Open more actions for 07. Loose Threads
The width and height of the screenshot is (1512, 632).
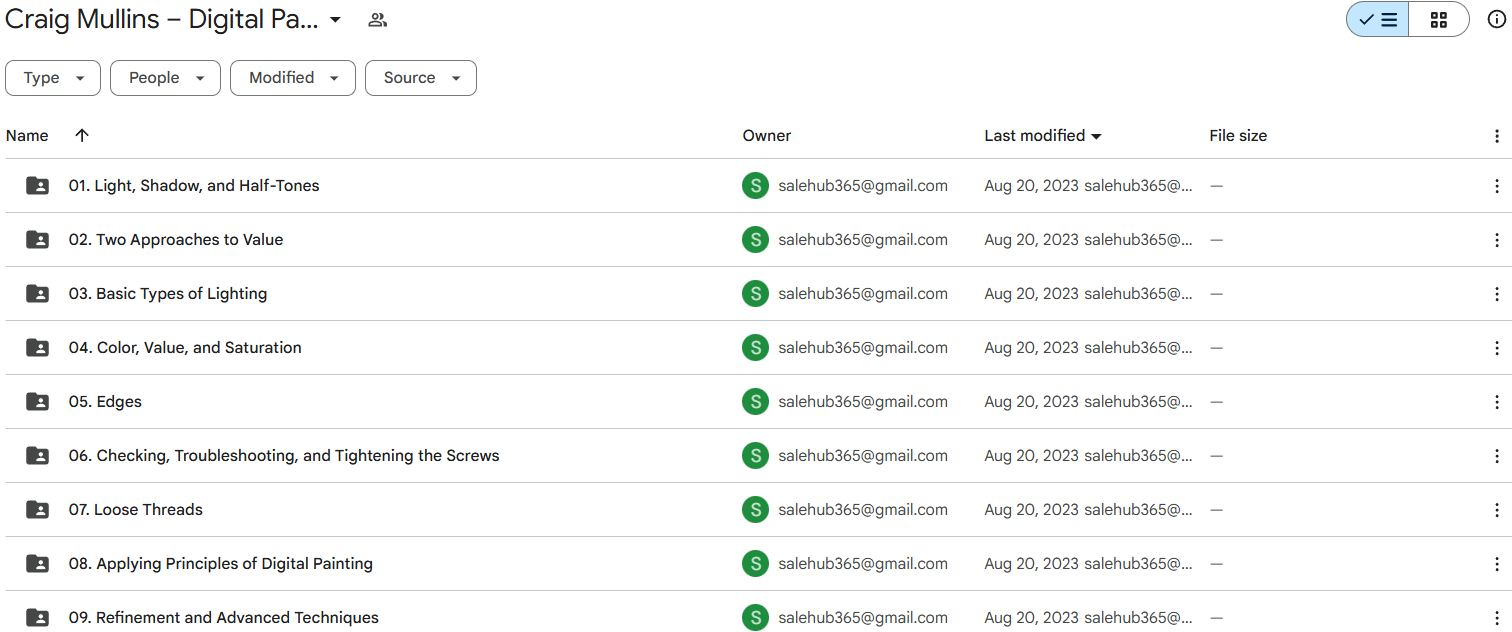tap(1496, 510)
